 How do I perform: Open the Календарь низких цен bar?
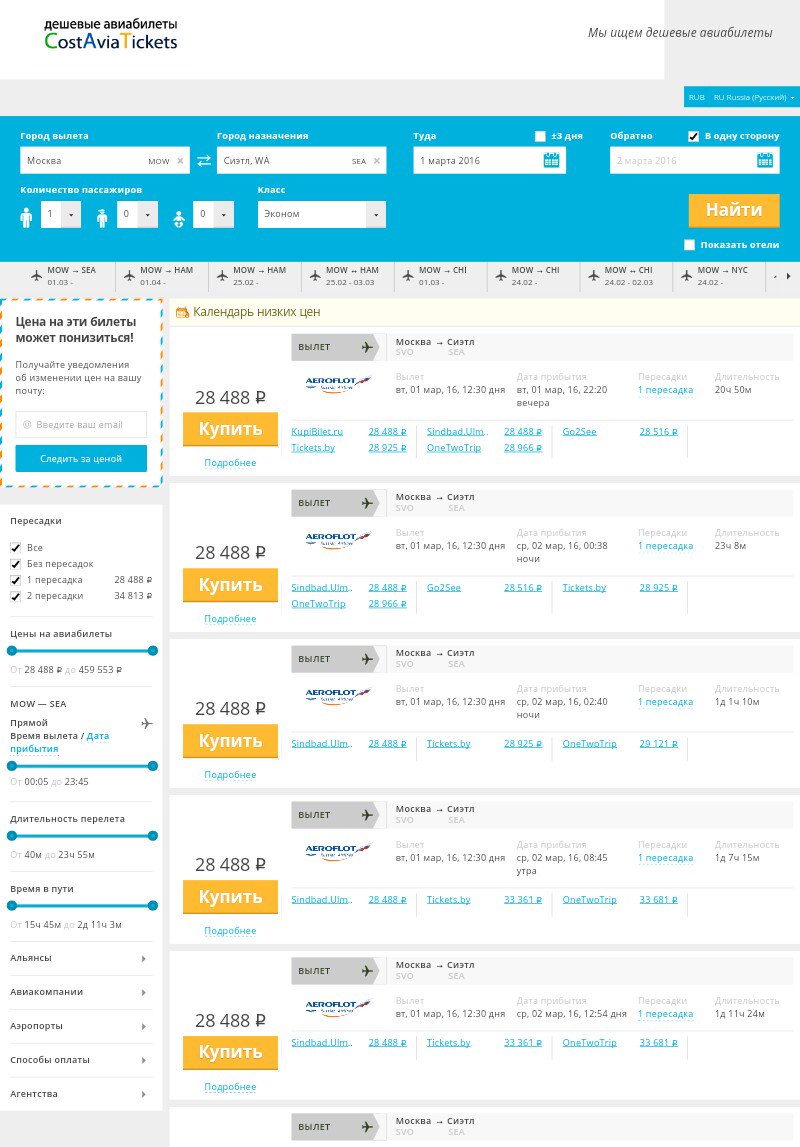[x=484, y=312]
